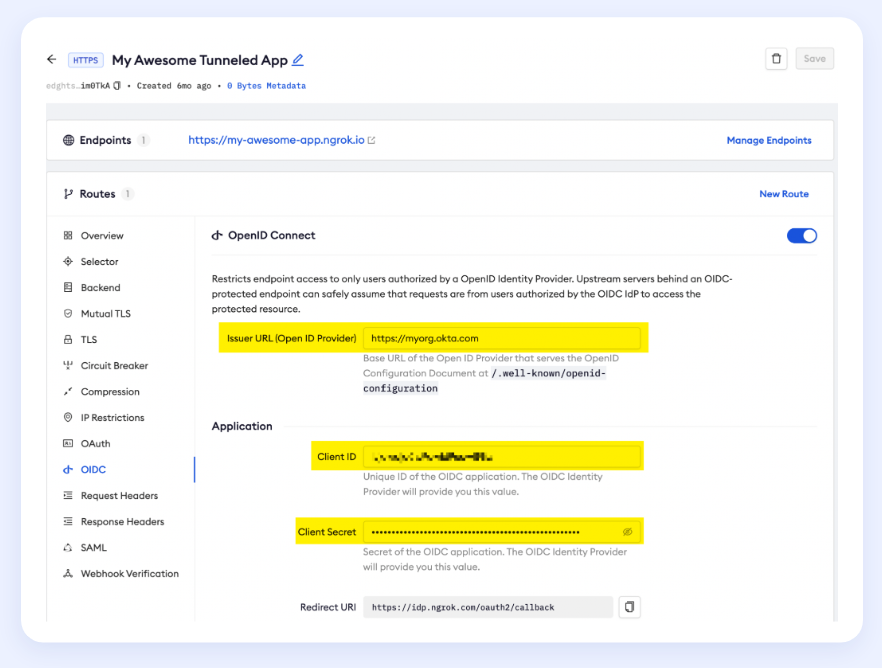The height and width of the screenshot is (668, 882).
Task: Open the SAML section
Action: click(93, 548)
